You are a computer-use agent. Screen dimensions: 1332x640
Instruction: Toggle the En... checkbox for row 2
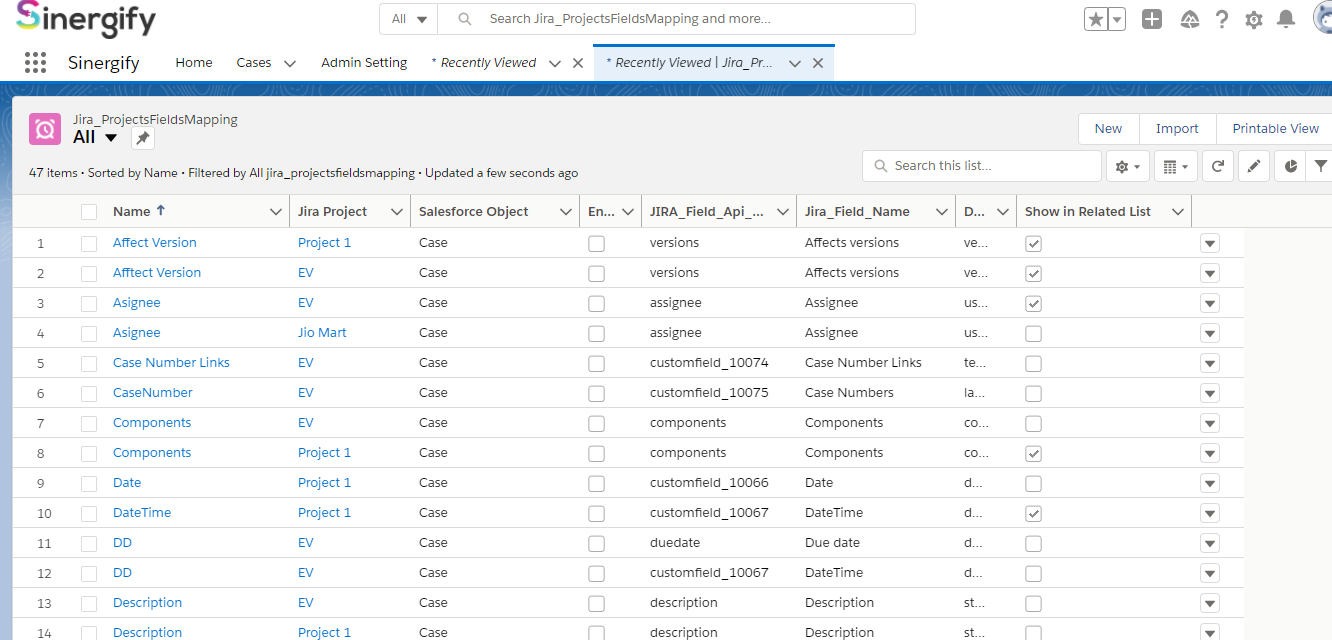click(596, 273)
